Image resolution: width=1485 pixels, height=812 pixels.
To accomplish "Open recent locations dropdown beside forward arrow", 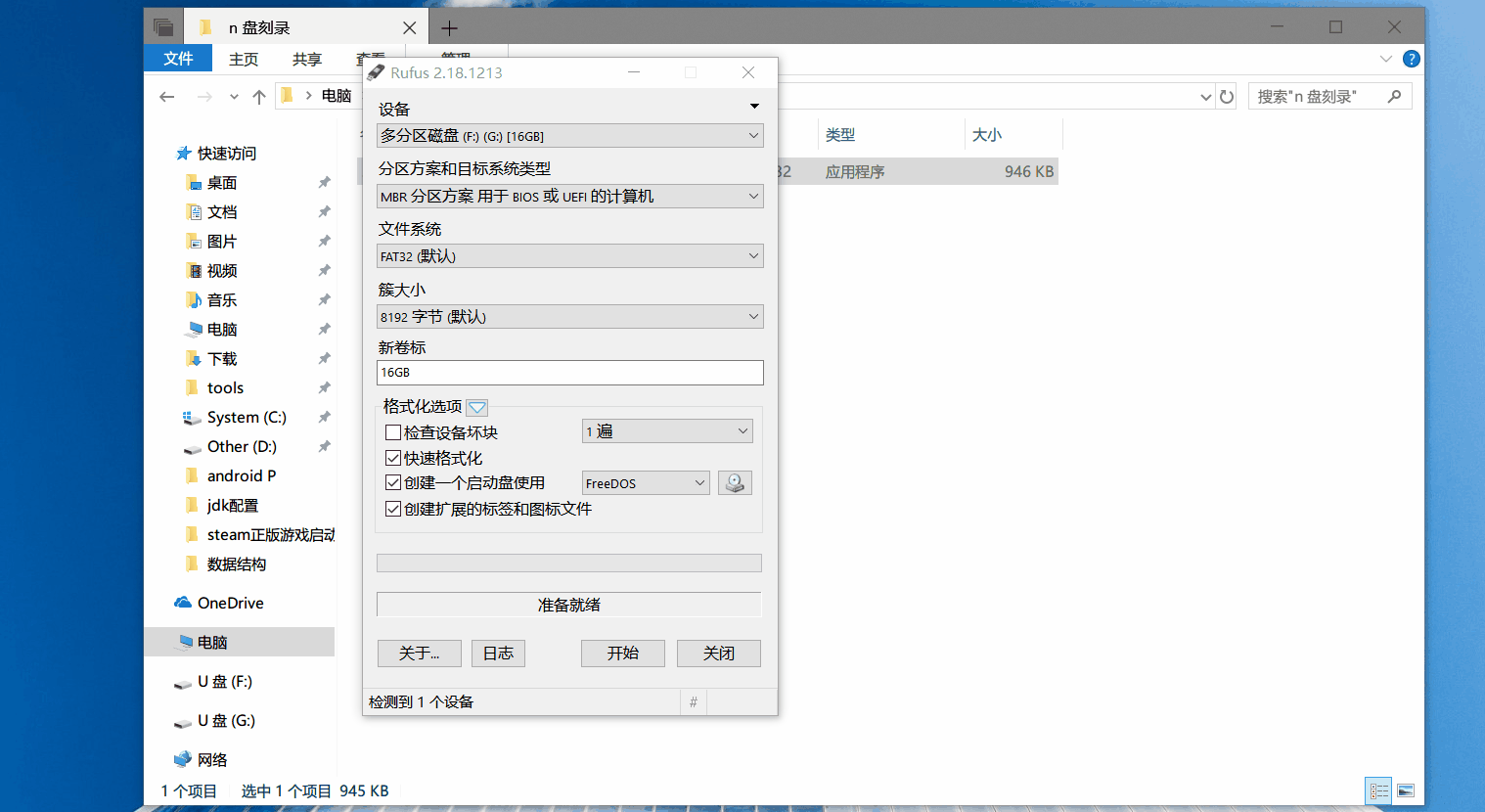I will click(x=234, y=96).
